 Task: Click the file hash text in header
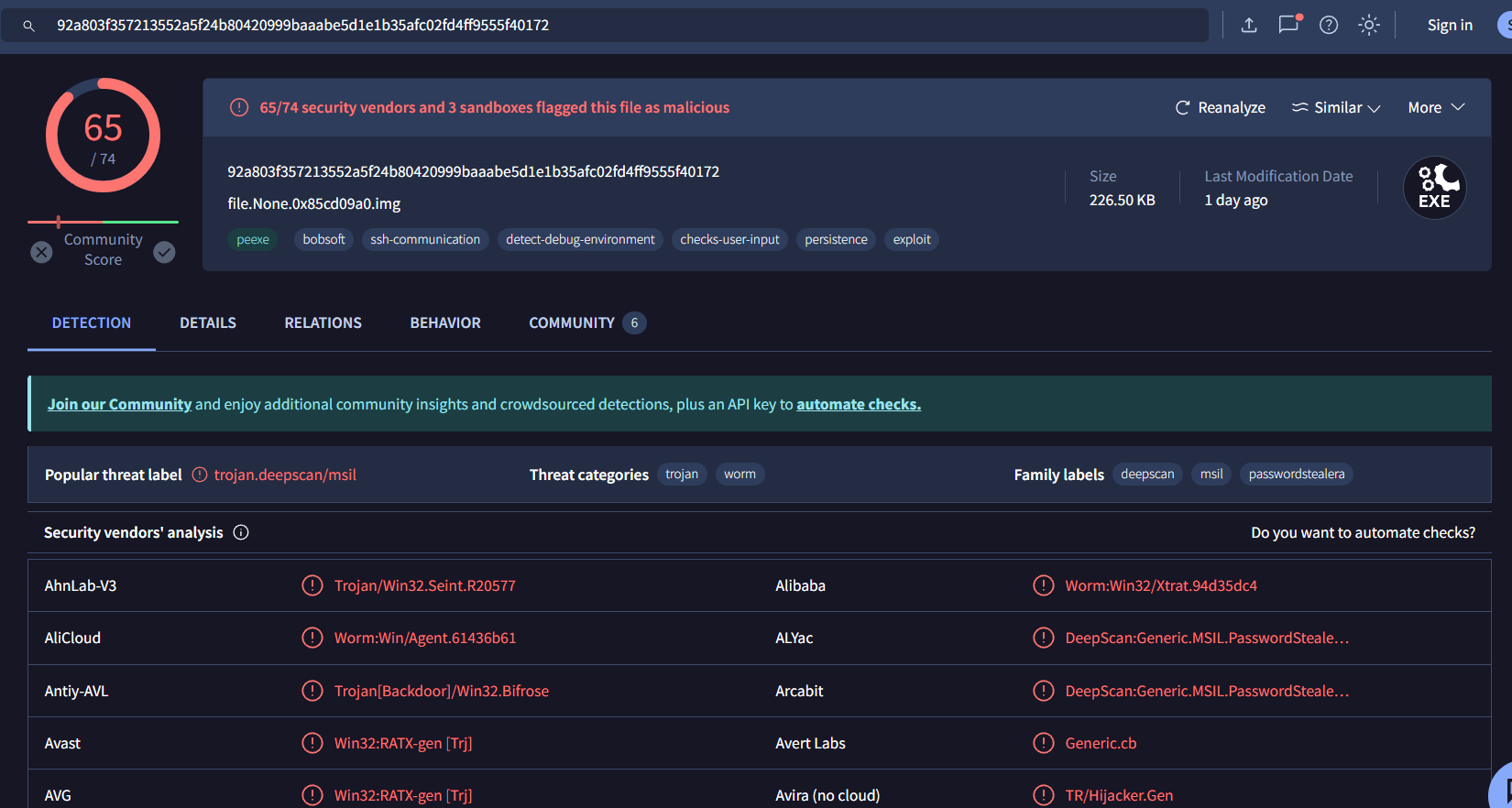point(473,171)
